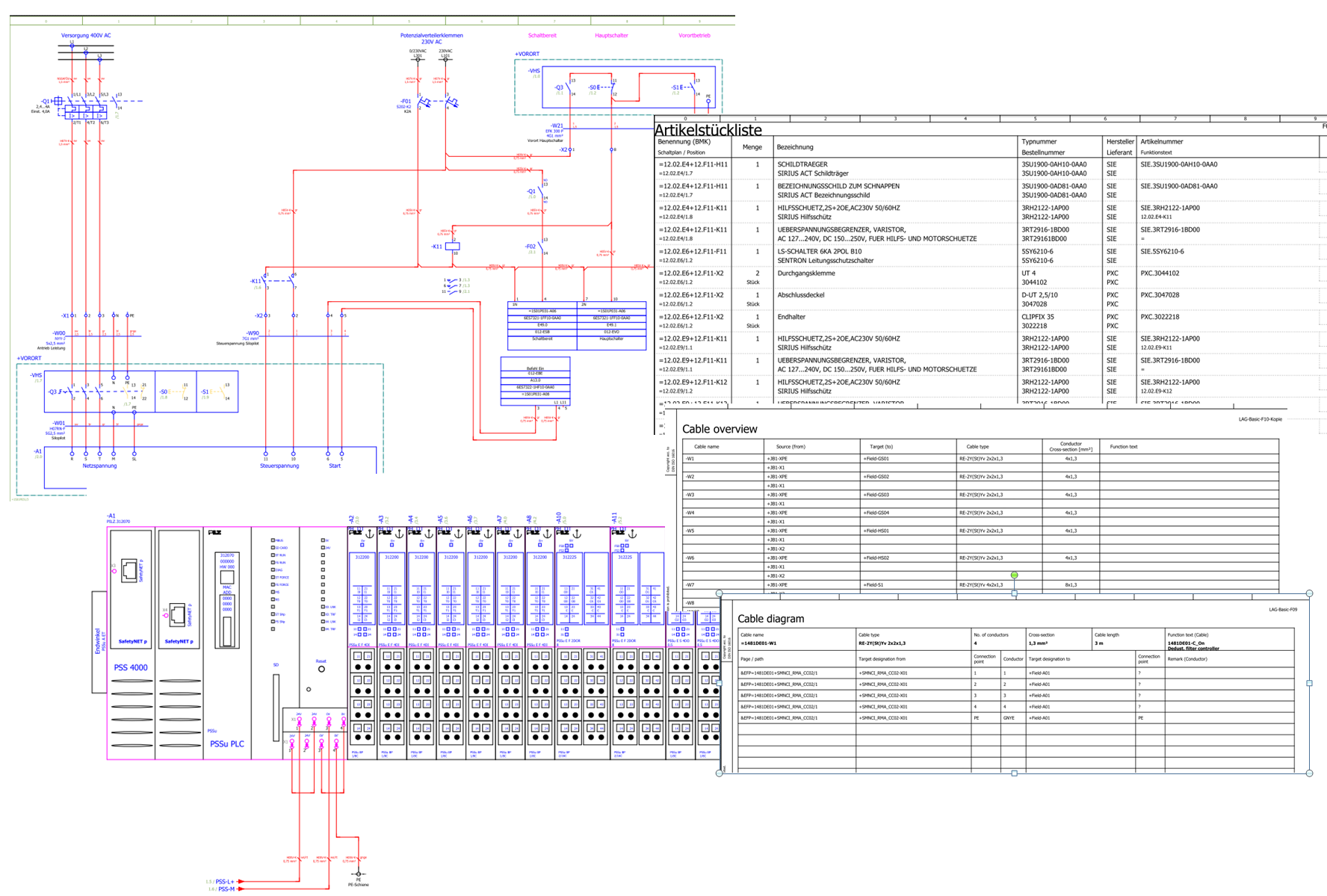Click the SD CARD LED indicator box
The height and width of the screenshot is (896, 1327).
273,548
